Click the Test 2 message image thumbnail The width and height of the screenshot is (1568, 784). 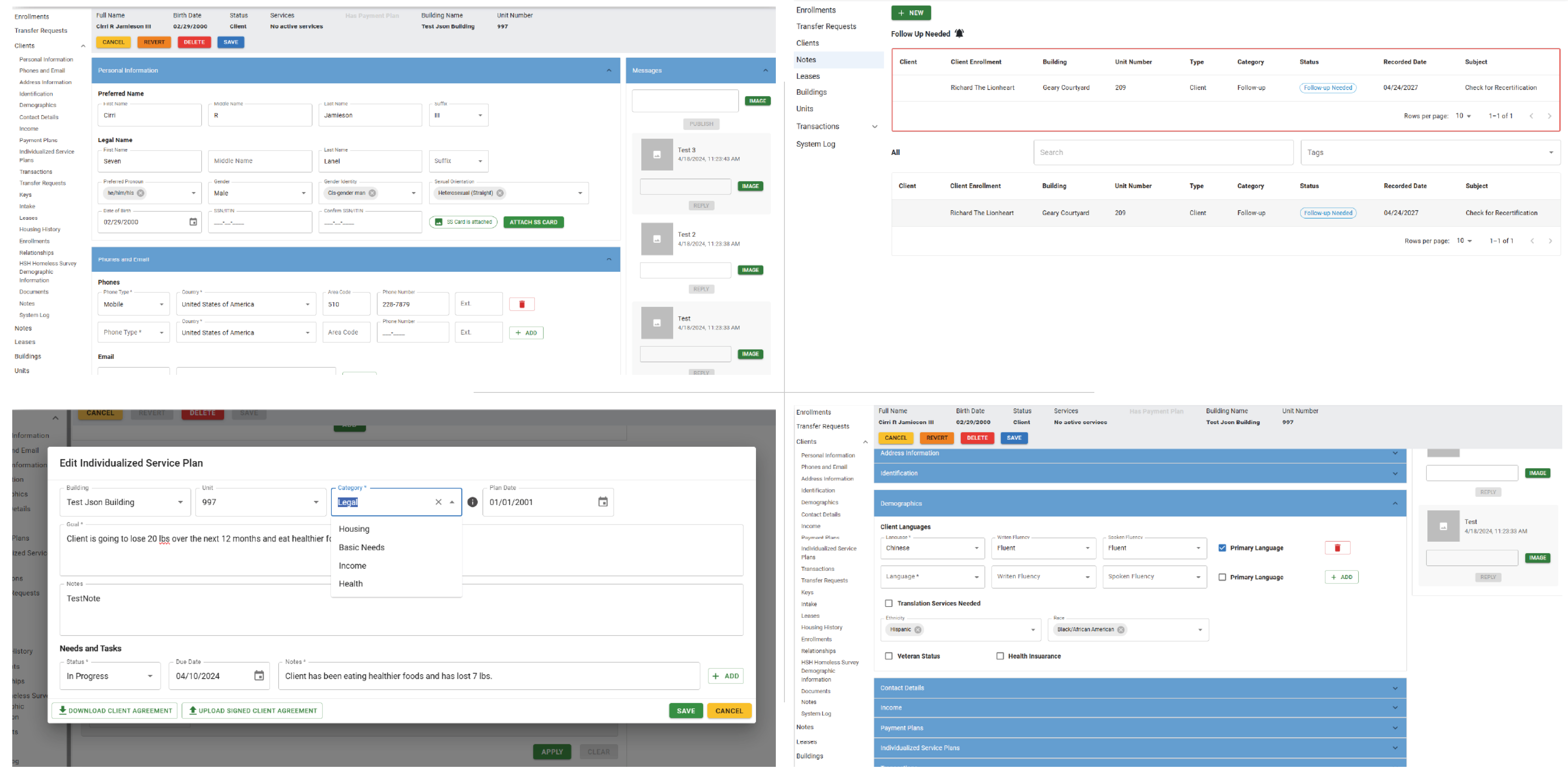(657, 239)
